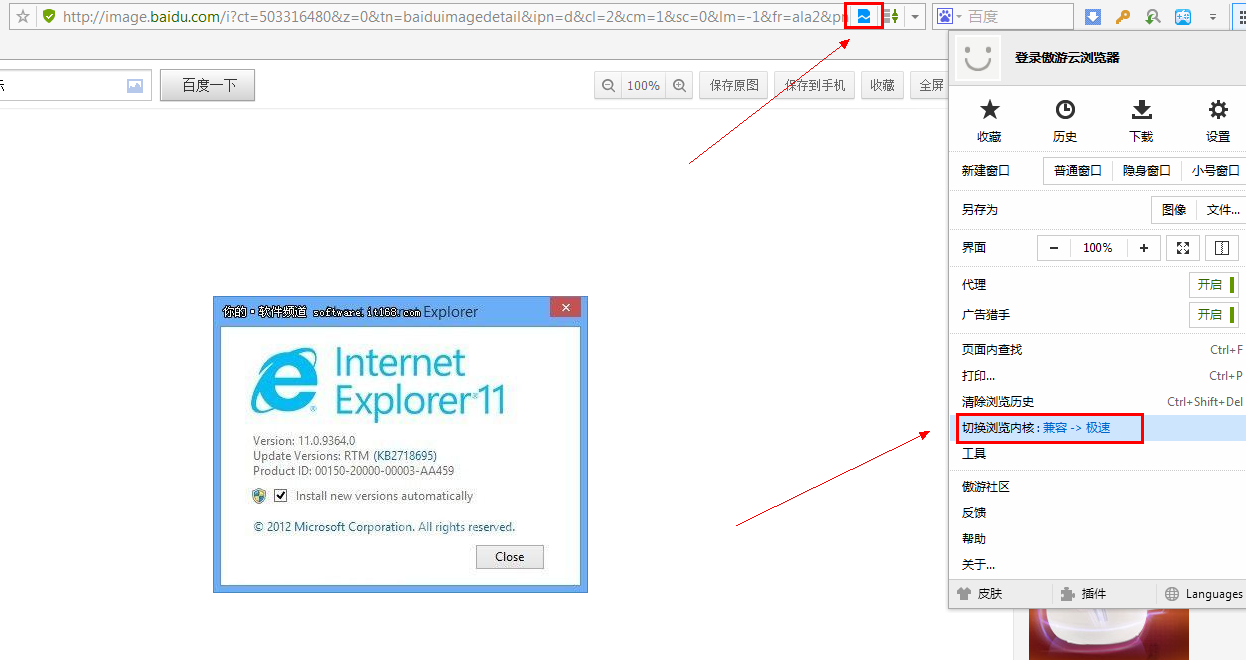This screenshot has width=1246, height=660.
Task: Expand the address bar history dropdown
Action: [x=914, y=17]
